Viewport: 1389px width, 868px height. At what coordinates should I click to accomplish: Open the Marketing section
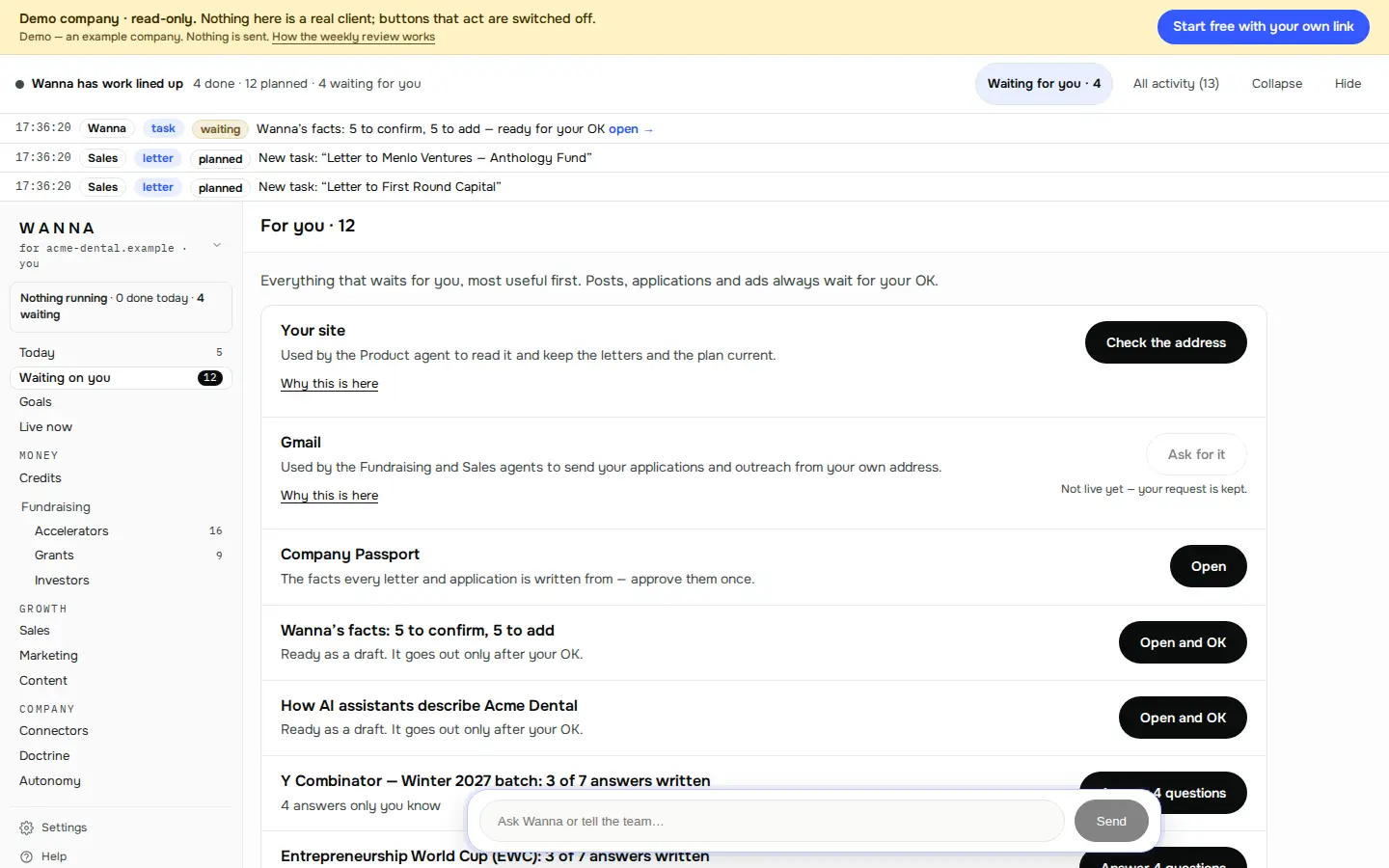tap(121, 656)
